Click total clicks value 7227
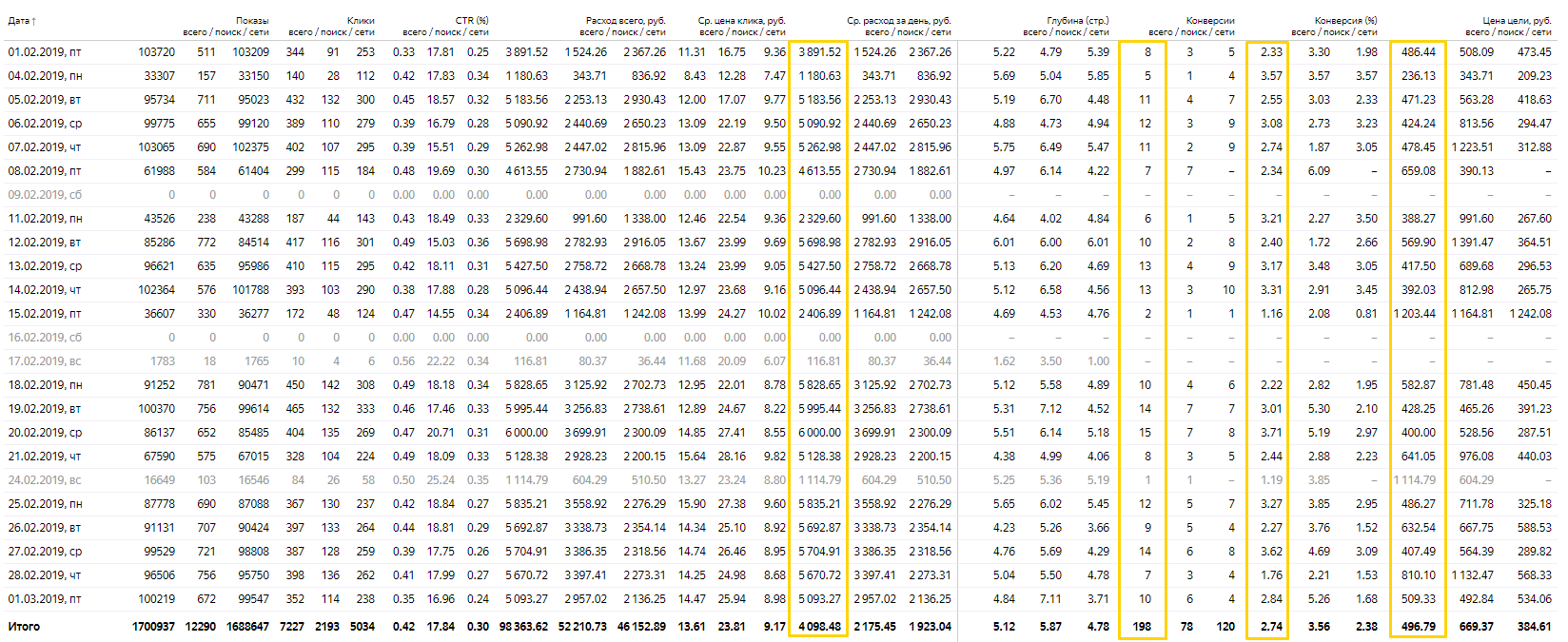This screenshot has width=1568, height=642. tap(292, 627)
